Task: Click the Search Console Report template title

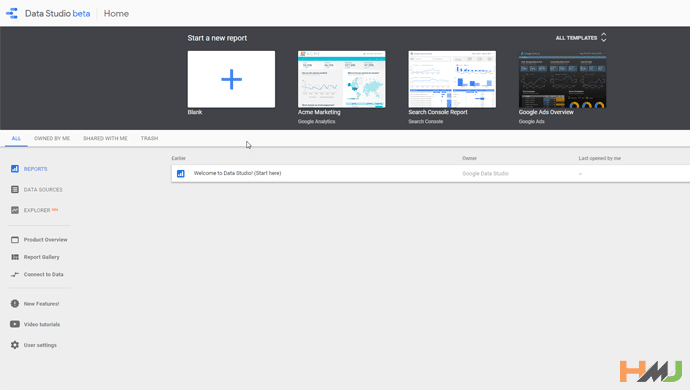Action: tap(438, 112)
